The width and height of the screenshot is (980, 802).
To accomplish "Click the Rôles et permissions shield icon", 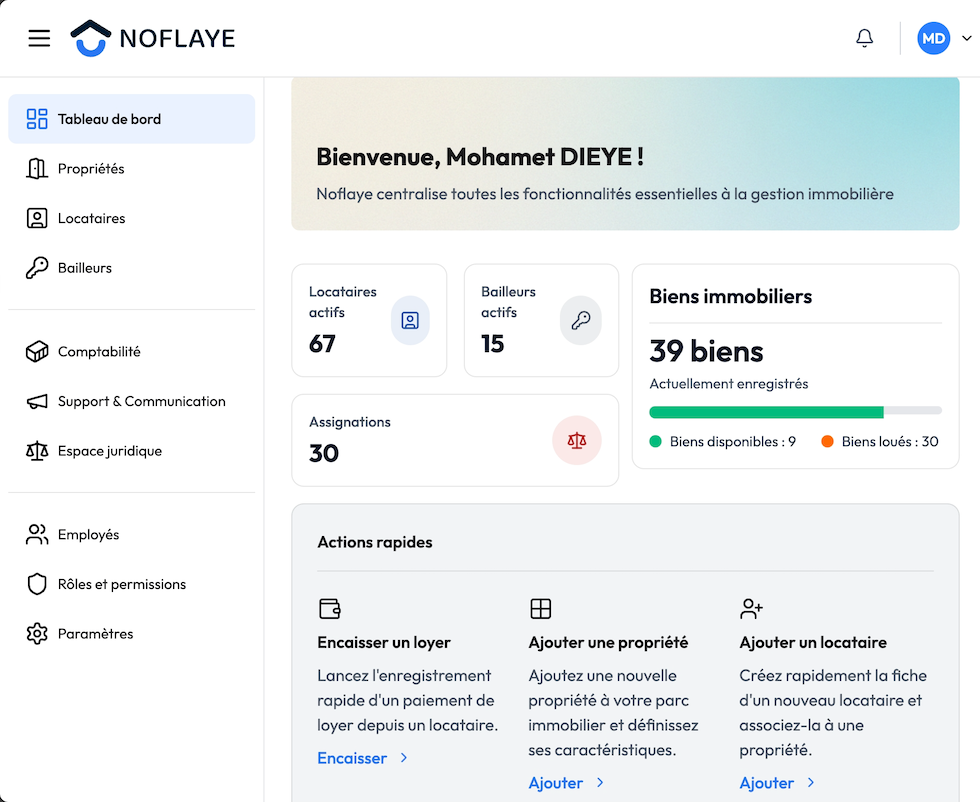I will [37, 584].
